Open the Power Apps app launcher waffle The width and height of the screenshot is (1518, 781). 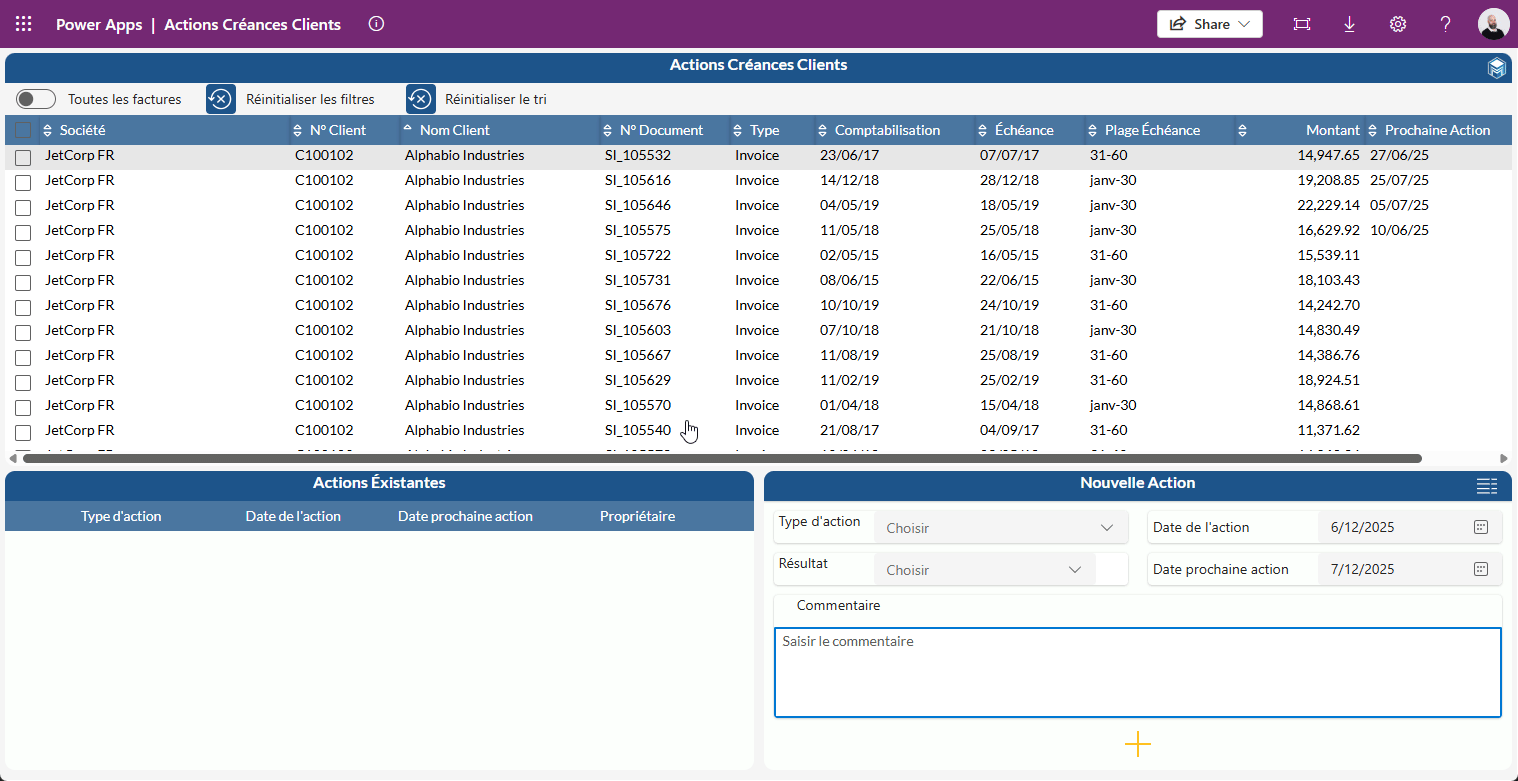(x=24, y=24)
